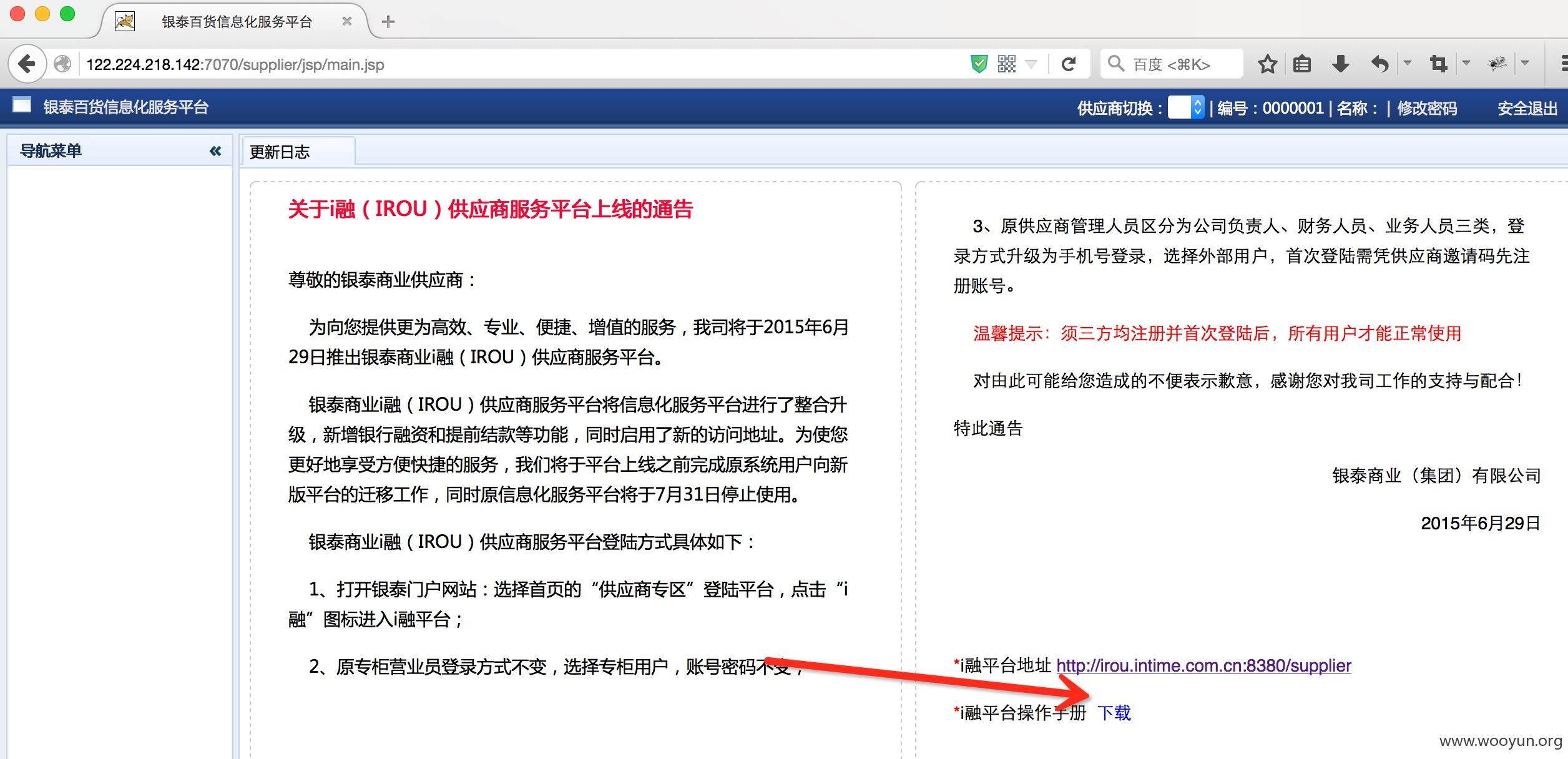Click the macOS yellow minimize button
The width and height of the screenshot is (1568, 759).
point(42,14)
